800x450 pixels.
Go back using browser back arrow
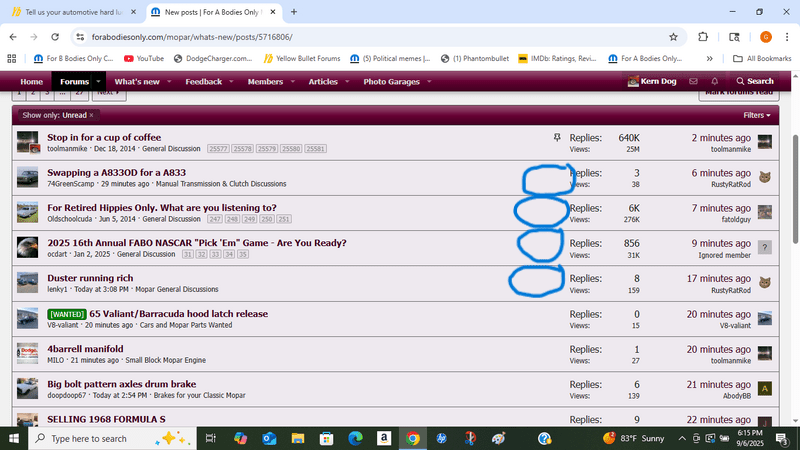13,37
